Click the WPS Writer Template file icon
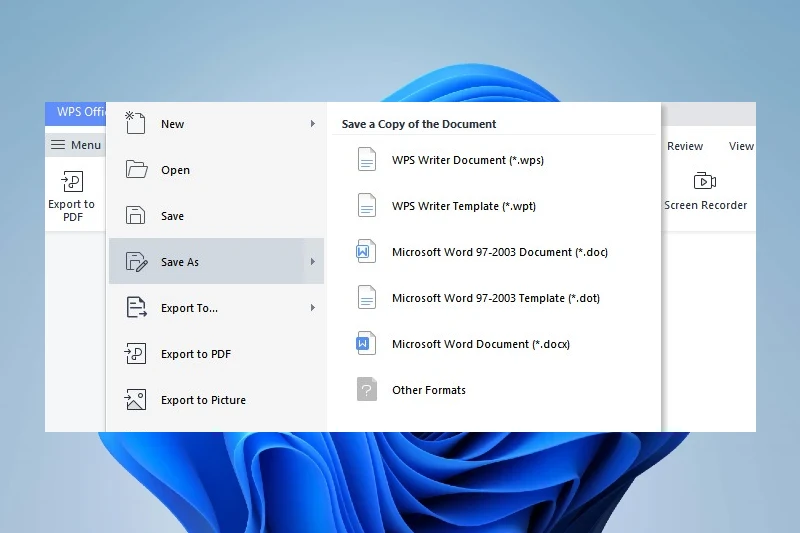The height and width of the screenshot is (533, 800). pos(366,205)
